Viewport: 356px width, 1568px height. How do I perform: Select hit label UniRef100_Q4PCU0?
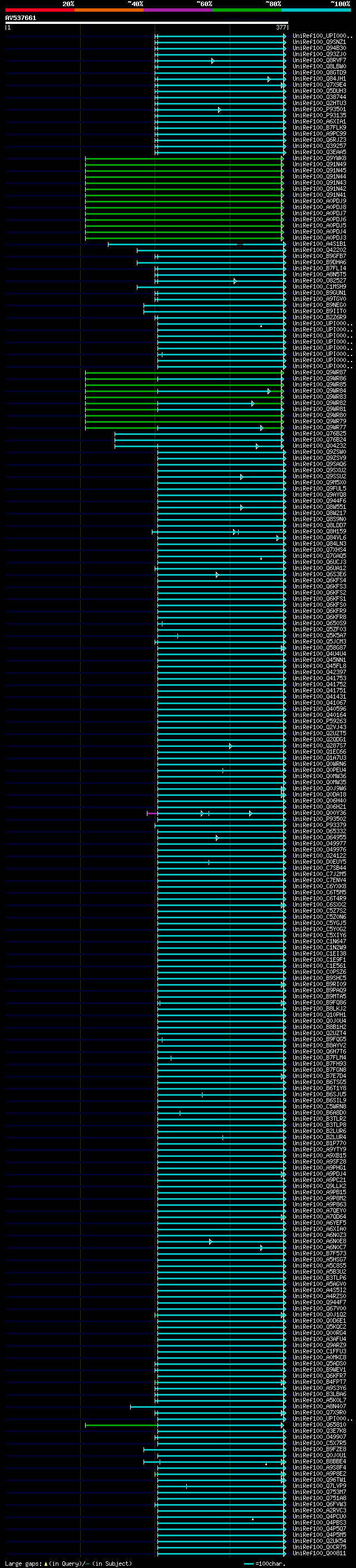pos(319,1517)
